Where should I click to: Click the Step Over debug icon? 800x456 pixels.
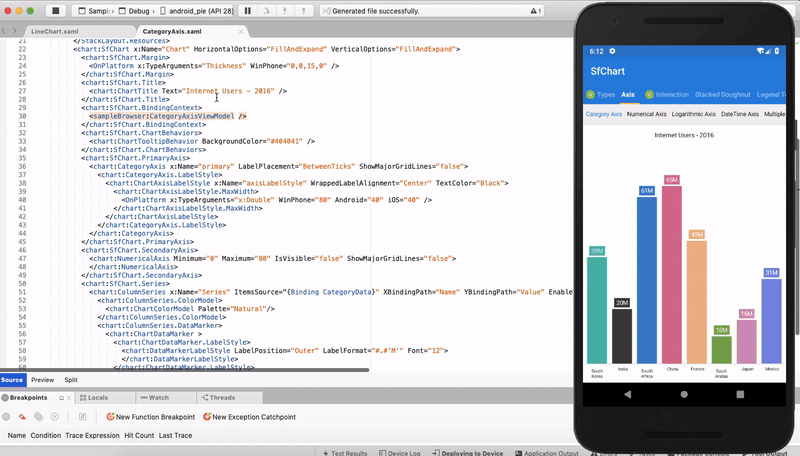(x=265, y=10)
